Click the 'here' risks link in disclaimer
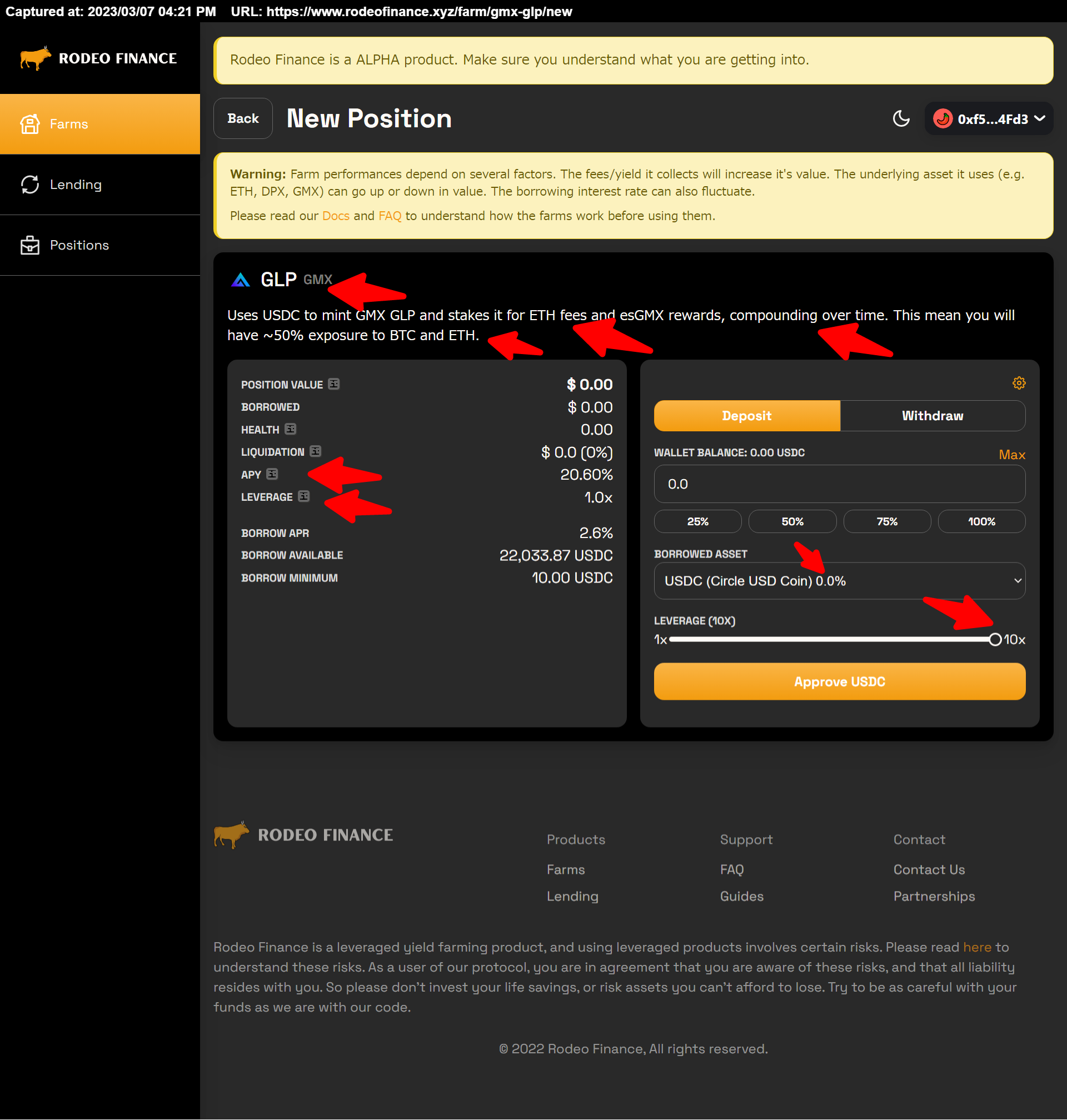The image size is (1067, 1120). tap(977, 947)
